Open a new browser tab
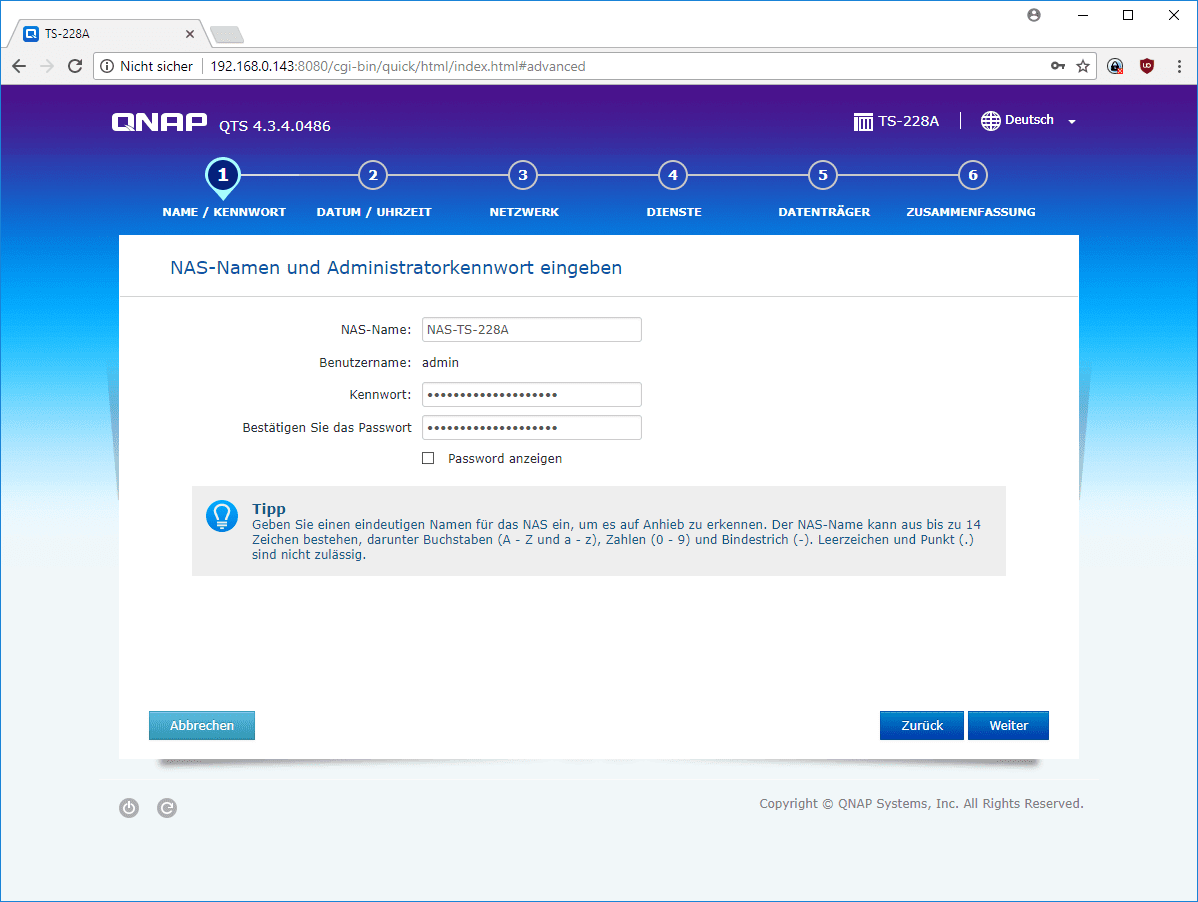Screen dimensions: 1198x902 [x=227, y=34]
